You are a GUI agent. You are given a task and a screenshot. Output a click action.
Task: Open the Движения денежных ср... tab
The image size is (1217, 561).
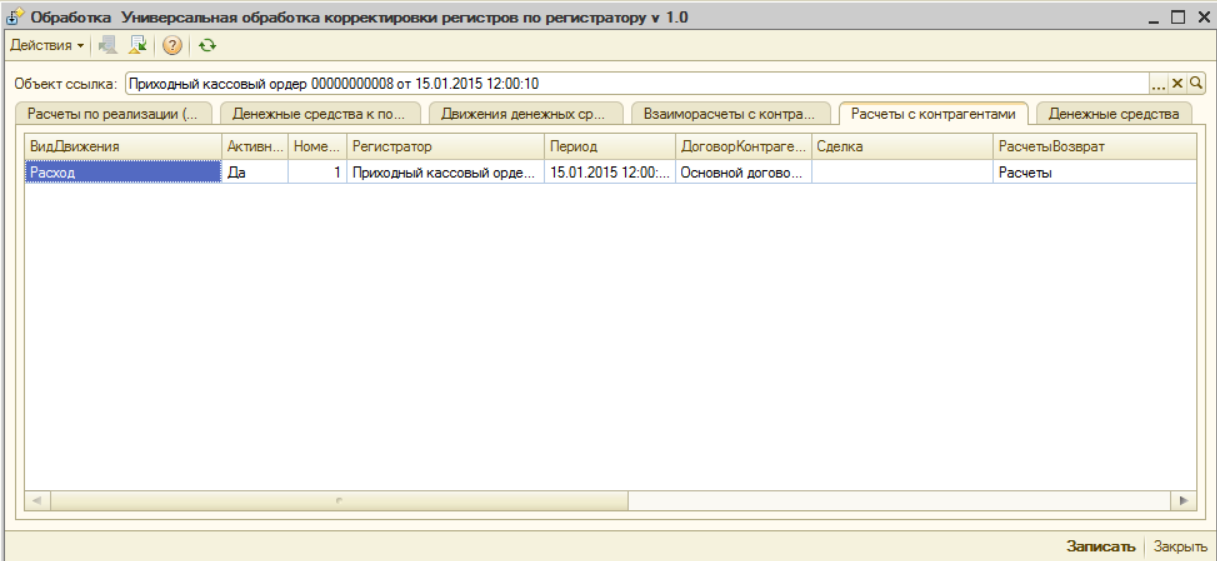[x=524, y=113]
